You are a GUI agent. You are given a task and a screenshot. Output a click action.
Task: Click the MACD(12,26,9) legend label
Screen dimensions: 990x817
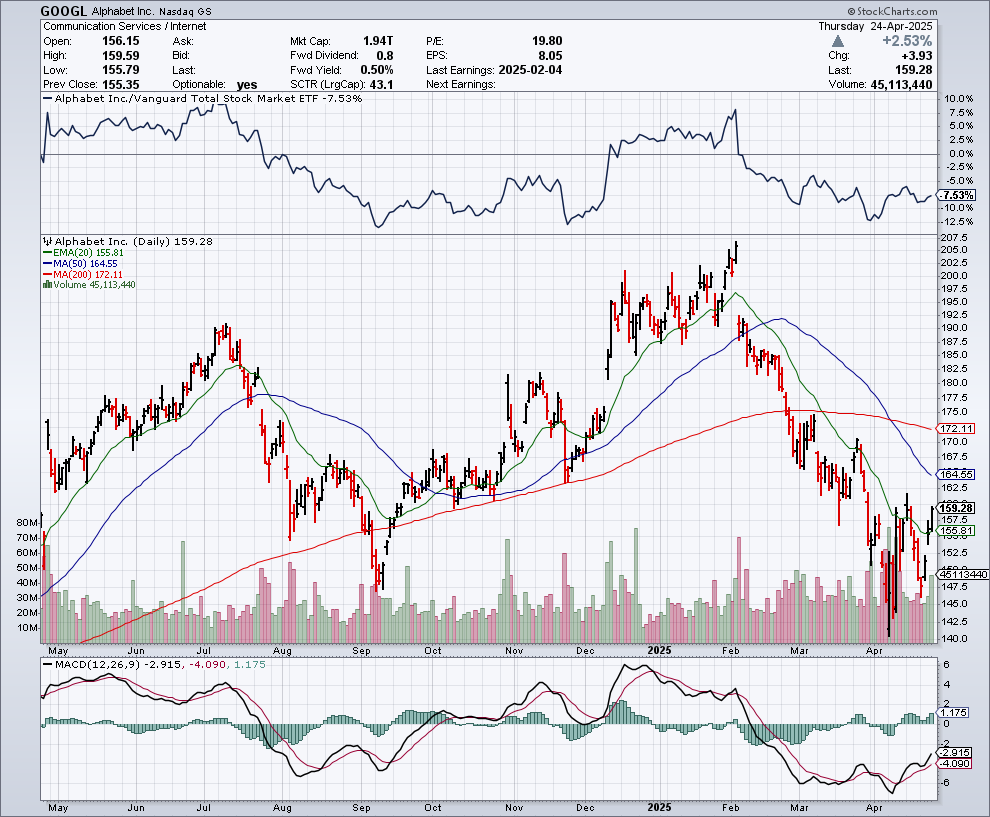(98, 664)
